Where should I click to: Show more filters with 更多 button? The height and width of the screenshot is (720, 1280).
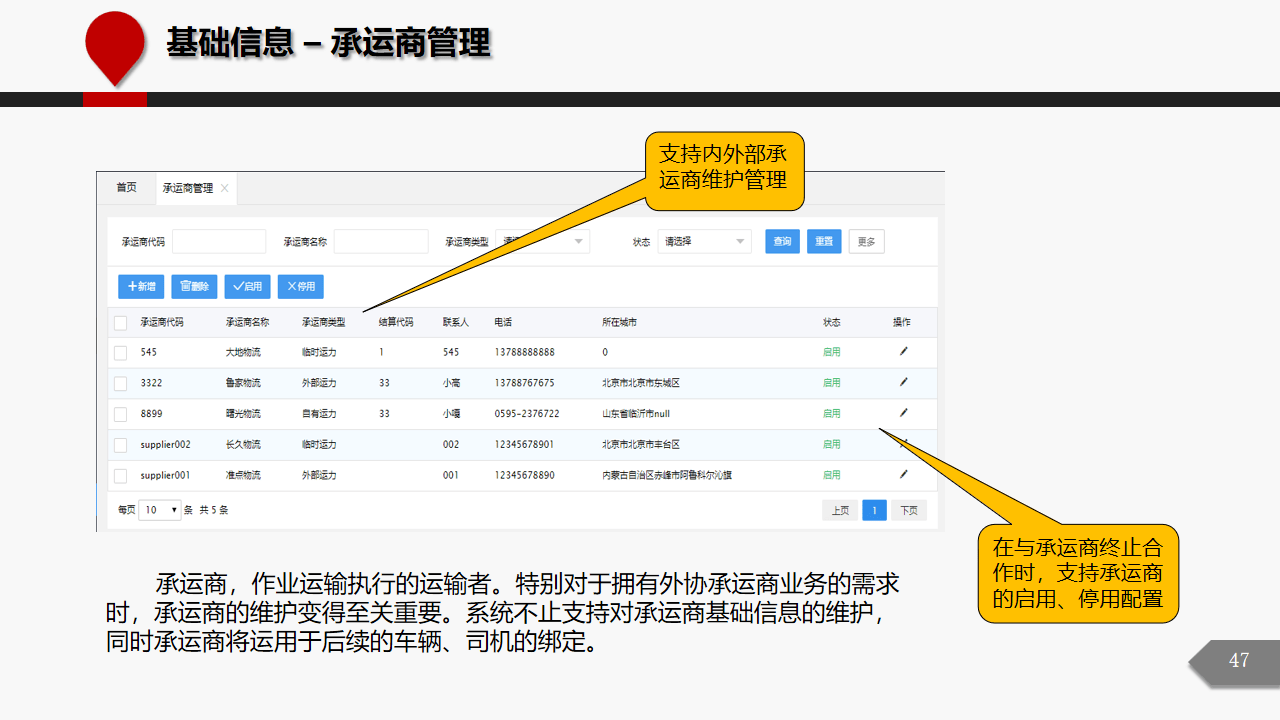[x=866, y=241]
